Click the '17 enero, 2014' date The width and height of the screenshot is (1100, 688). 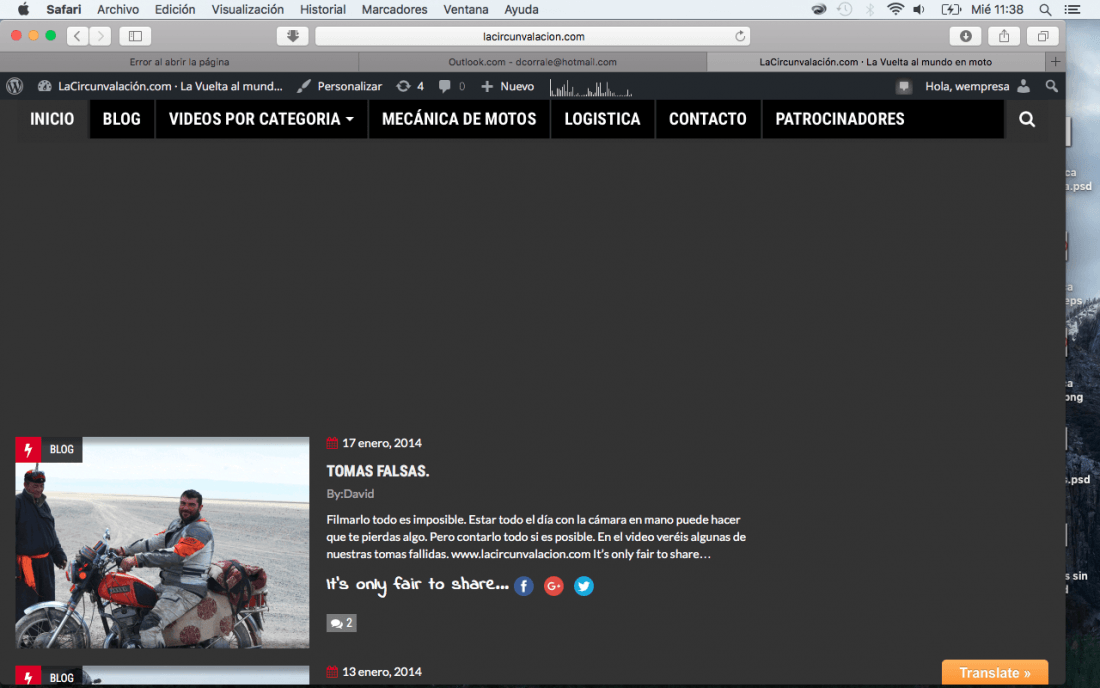382,443
